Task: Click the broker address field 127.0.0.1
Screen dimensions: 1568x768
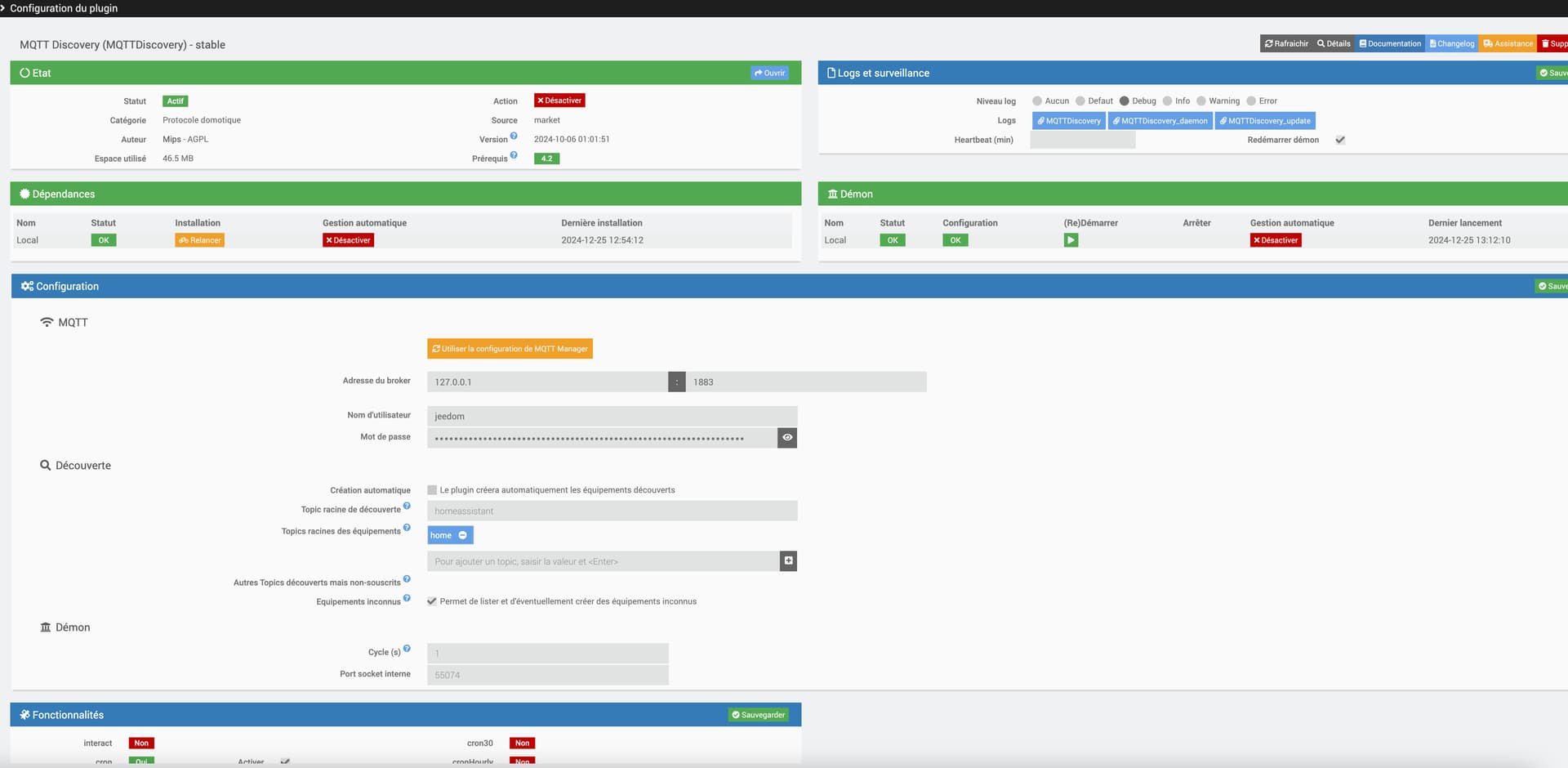Action: tap(547, 382)
